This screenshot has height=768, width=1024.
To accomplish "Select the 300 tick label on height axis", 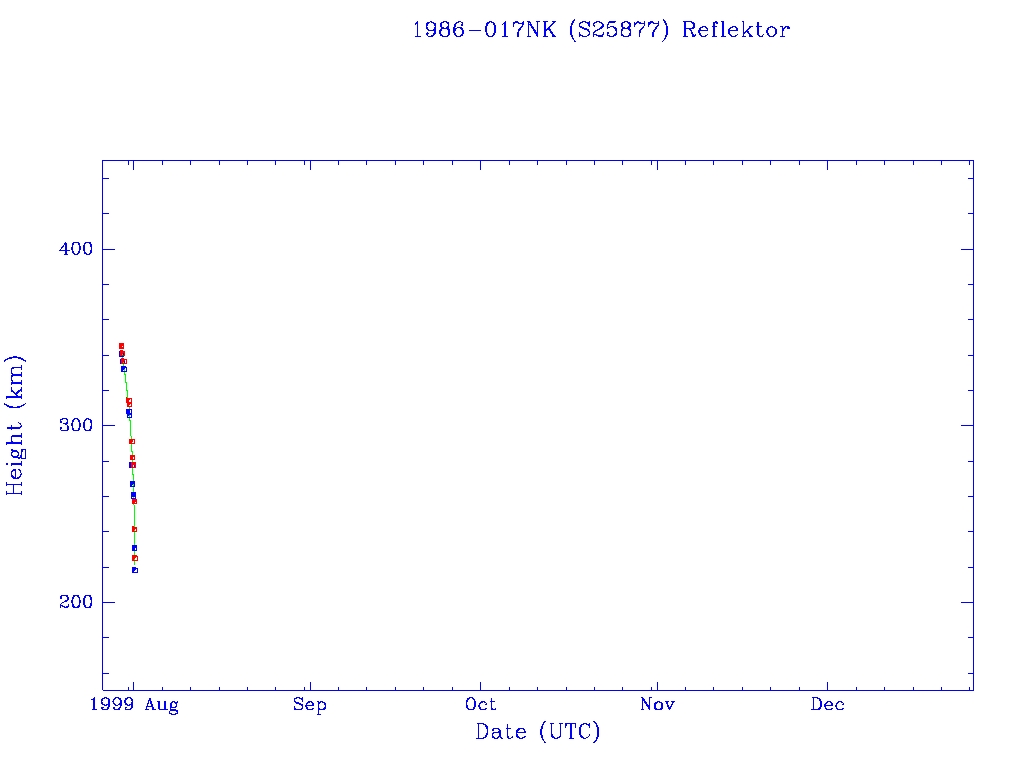I will (68, 426).
